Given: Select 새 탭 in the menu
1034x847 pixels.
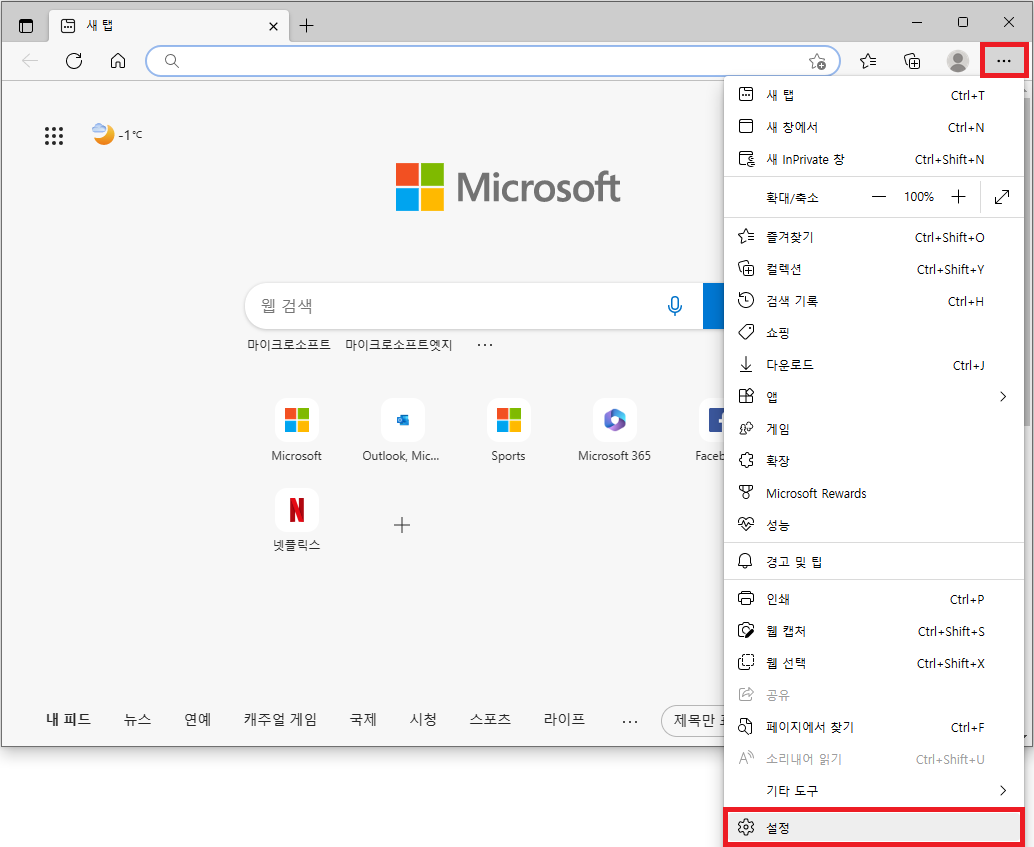Looking at the screenshot, I should coord(873,95).
